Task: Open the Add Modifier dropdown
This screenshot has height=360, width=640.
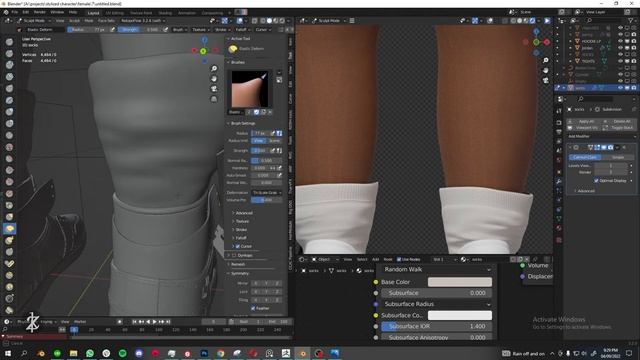Action: coord(602,136)
